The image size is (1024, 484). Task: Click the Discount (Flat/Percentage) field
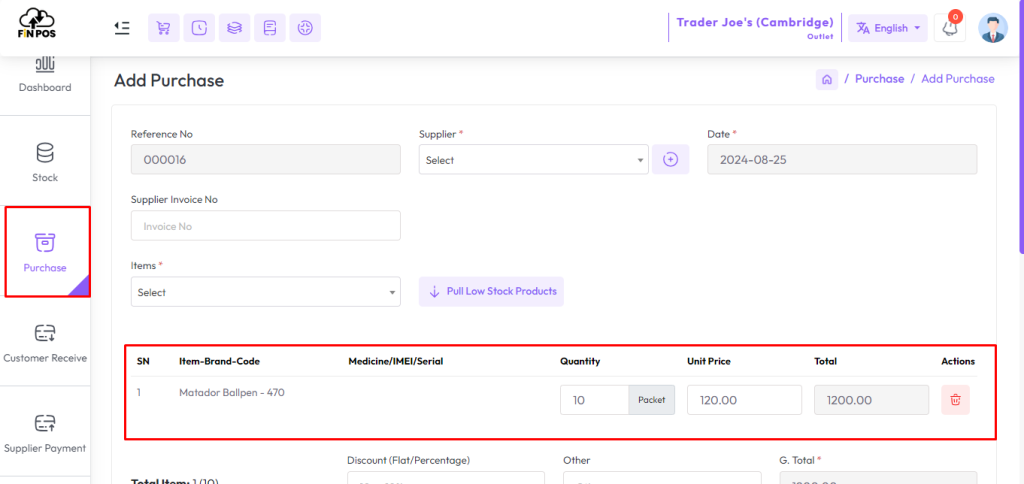446,477
